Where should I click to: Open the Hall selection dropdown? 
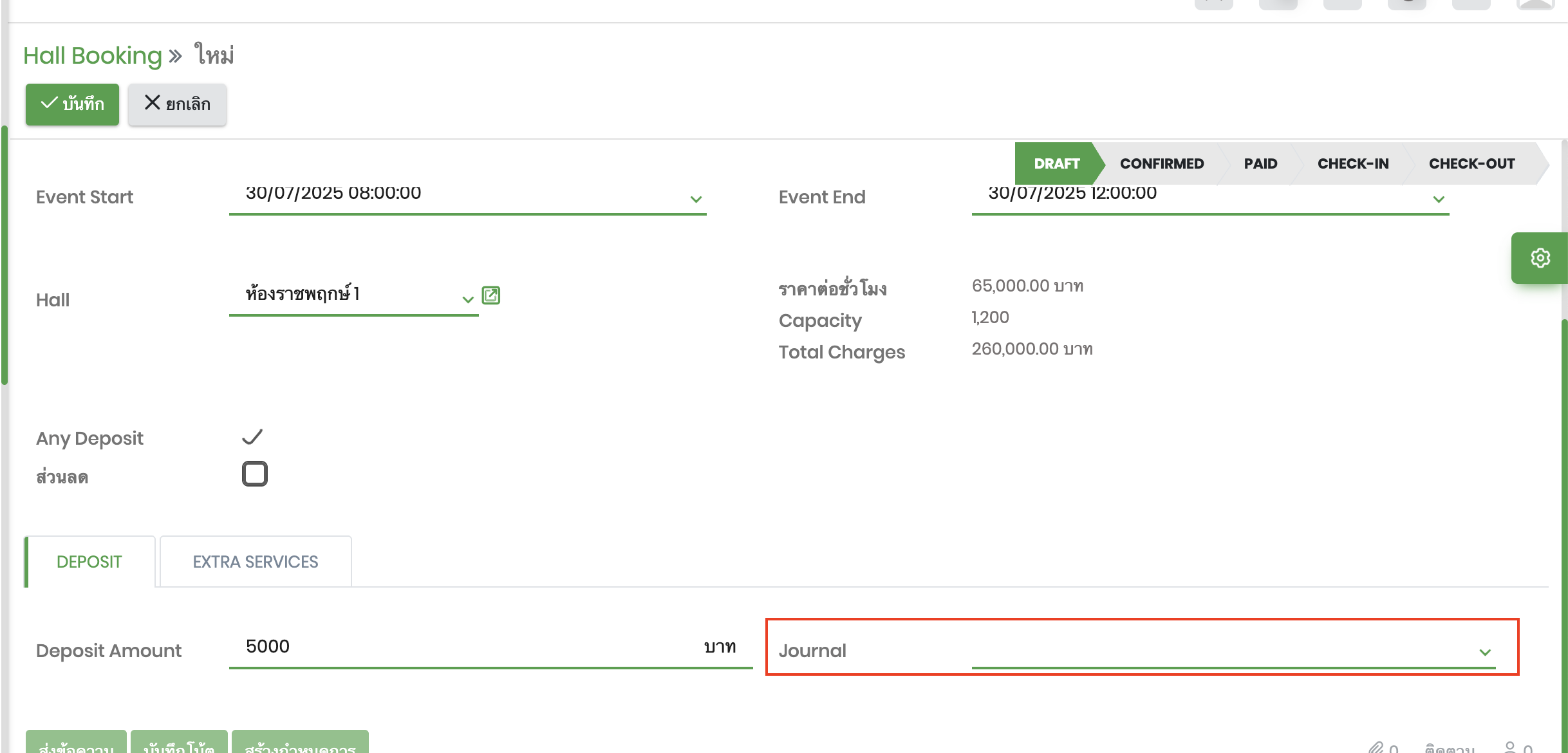tap(468, 299)
